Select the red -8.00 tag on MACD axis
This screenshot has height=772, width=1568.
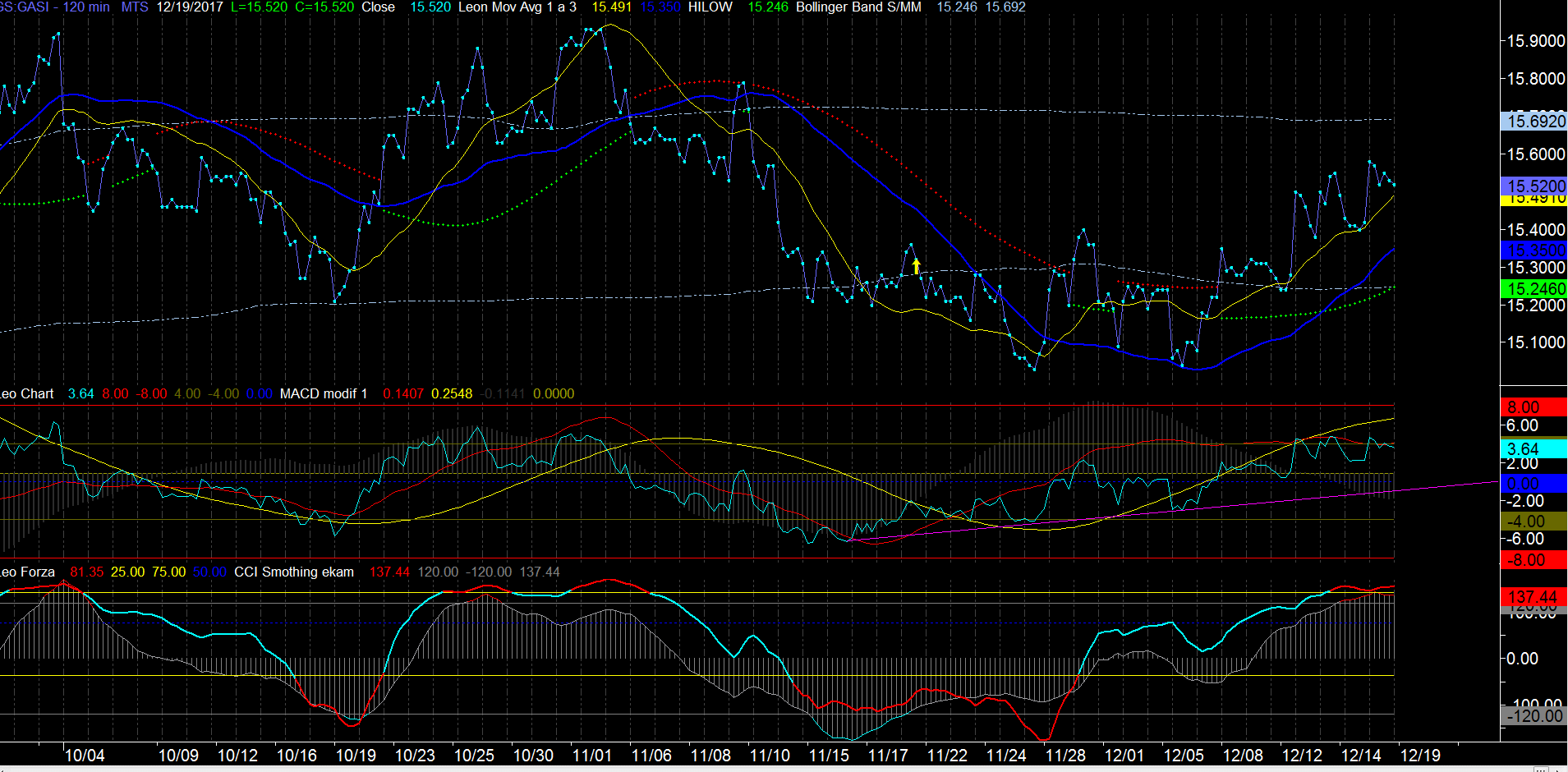coord(1534,560)
